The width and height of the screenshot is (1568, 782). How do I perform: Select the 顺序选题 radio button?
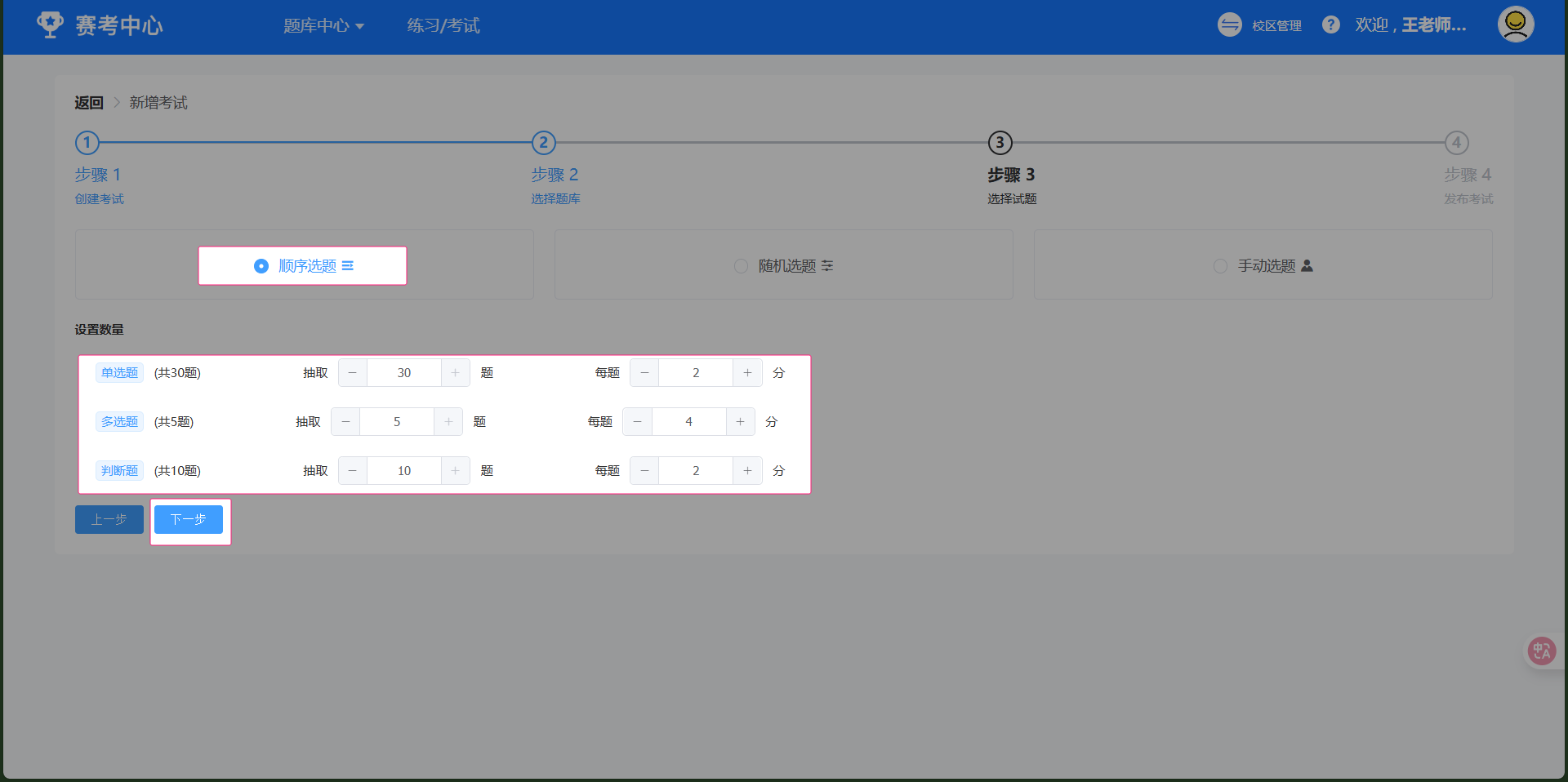[x=261, y=266]
